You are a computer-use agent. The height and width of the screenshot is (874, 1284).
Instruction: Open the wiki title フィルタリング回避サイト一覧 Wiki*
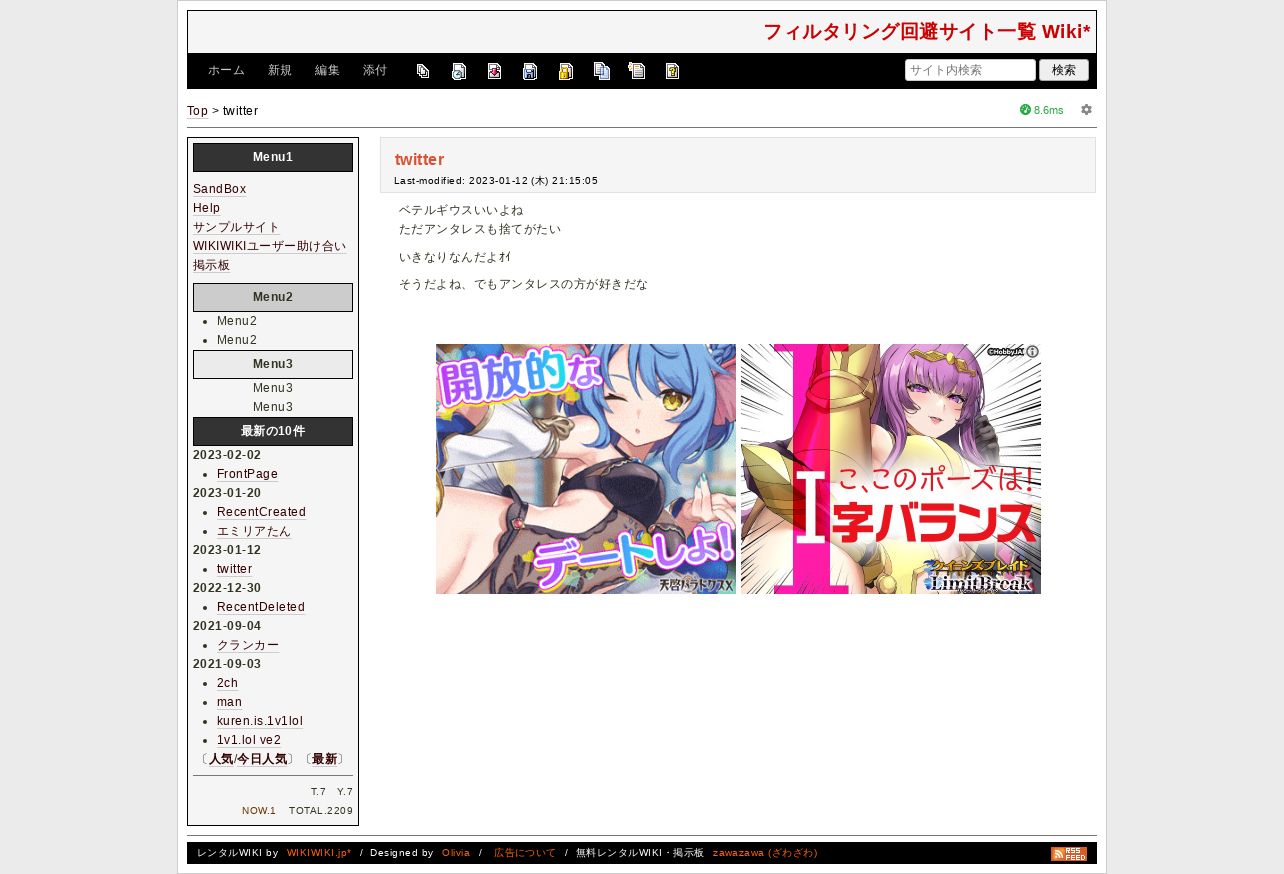tap(926, 32)
